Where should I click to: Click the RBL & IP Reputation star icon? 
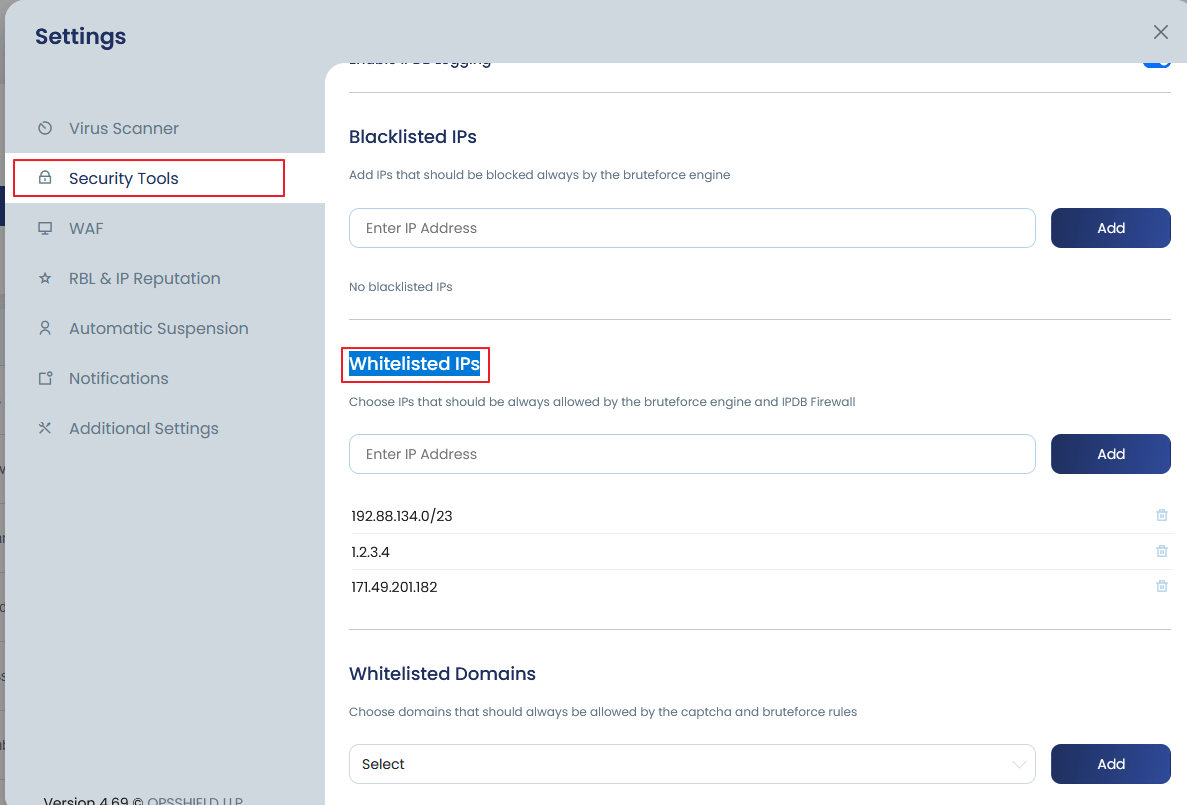tap(44, 278)
